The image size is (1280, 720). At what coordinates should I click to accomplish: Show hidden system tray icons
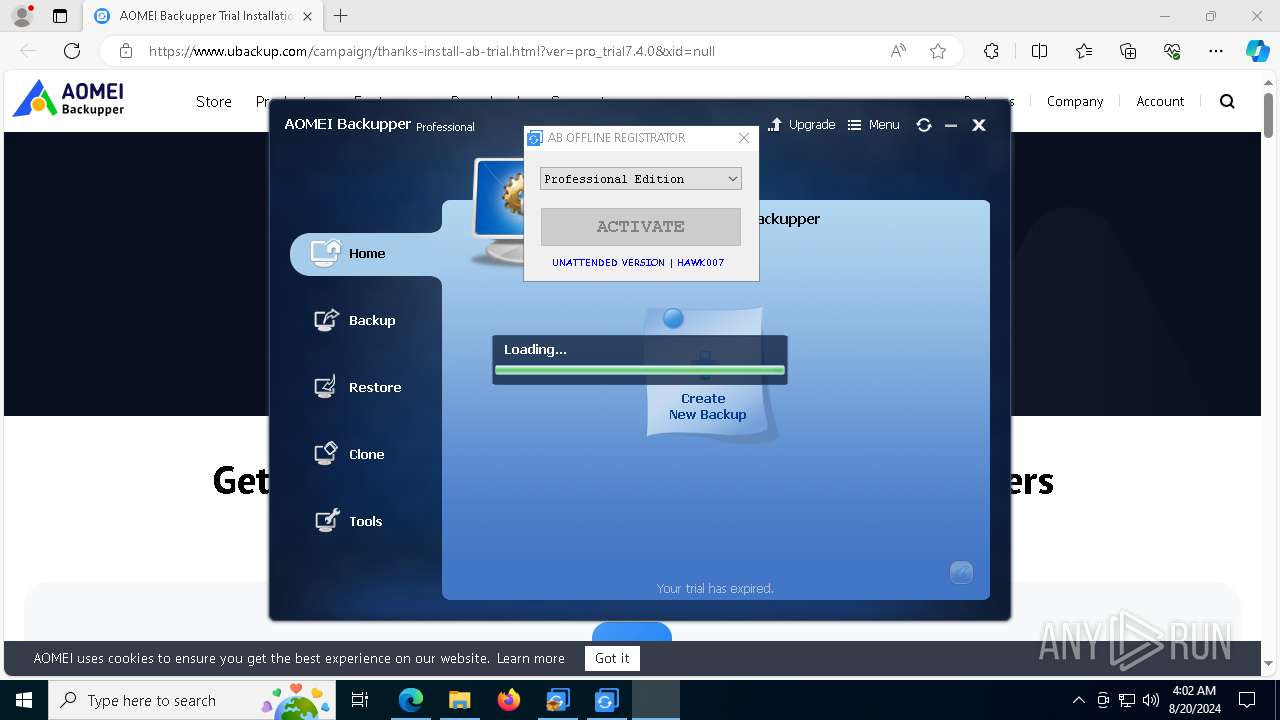coord(1078,700)
